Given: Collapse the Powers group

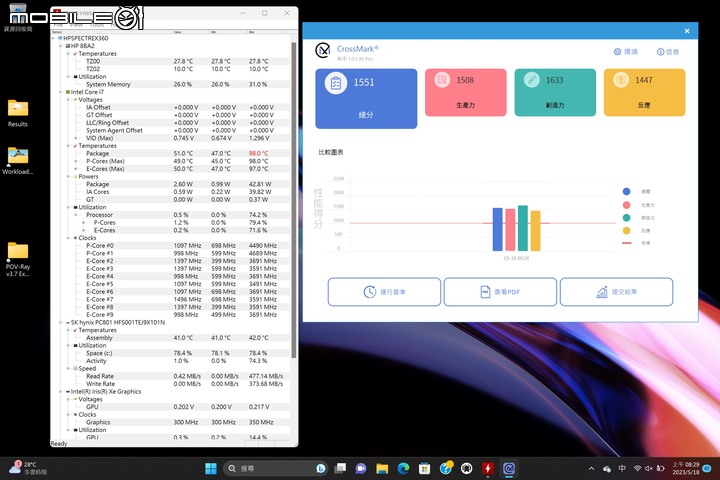Looking at the screenshot, I should (x=68, y=176).
